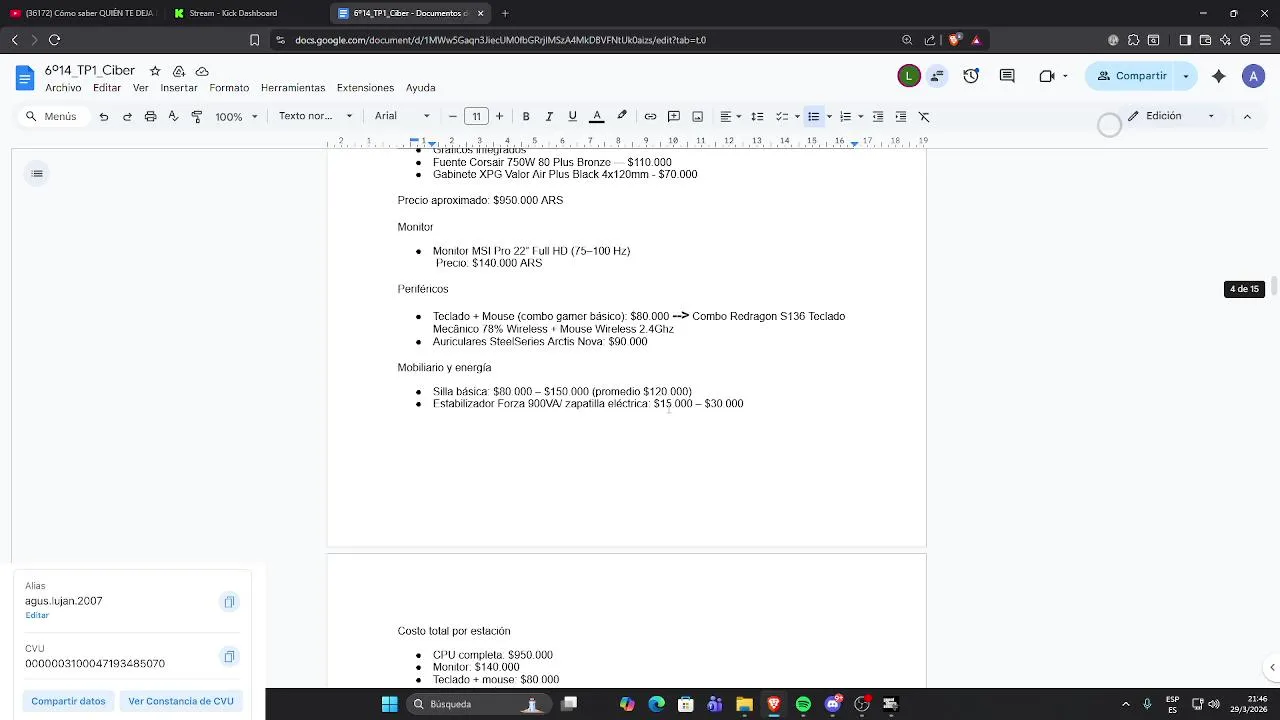Open the Ver menu
The height and width of the screenshot is (720, 1280).
pos(141,88)
